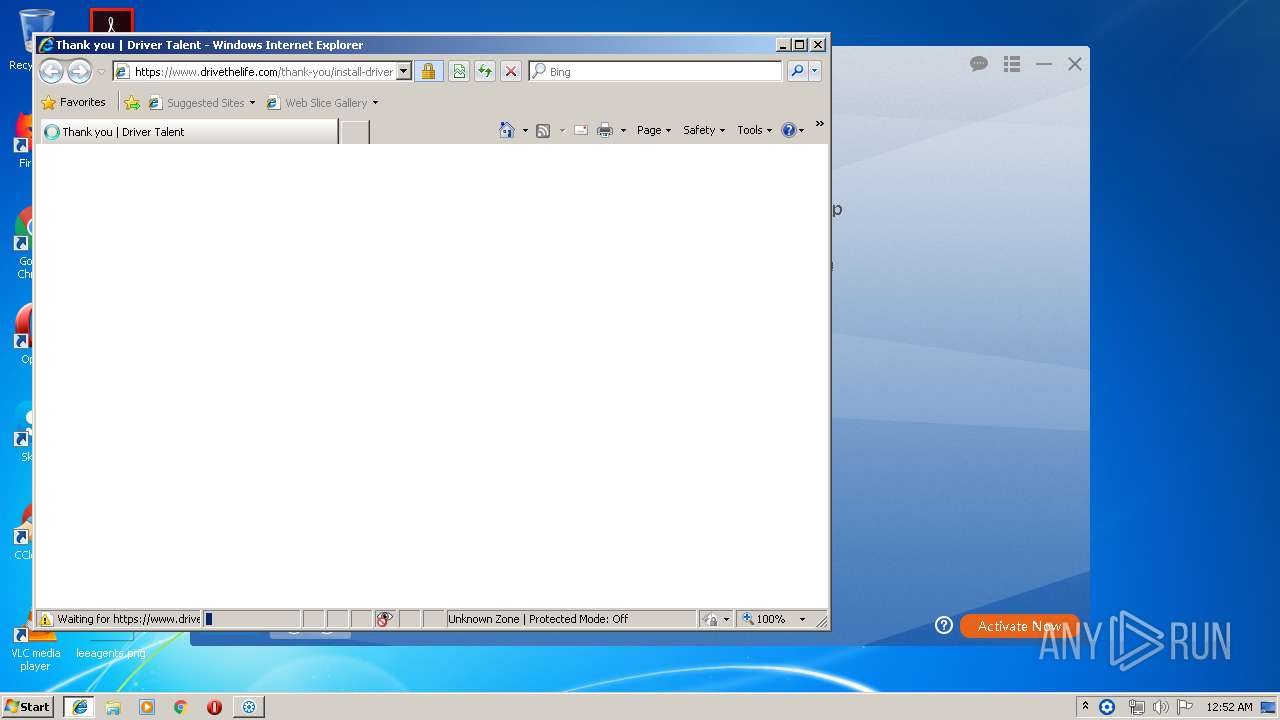Click the privacy report eye icon in status bar

click(x=385, y=619)
